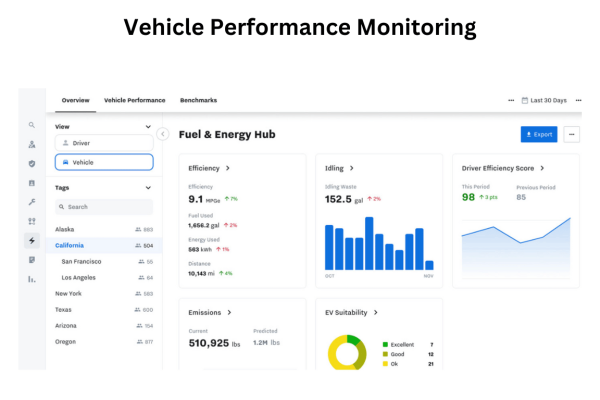Collapse the filter panel with arrow button
Image resolution: width=600 pixels, height=400 pixels.
163,134
